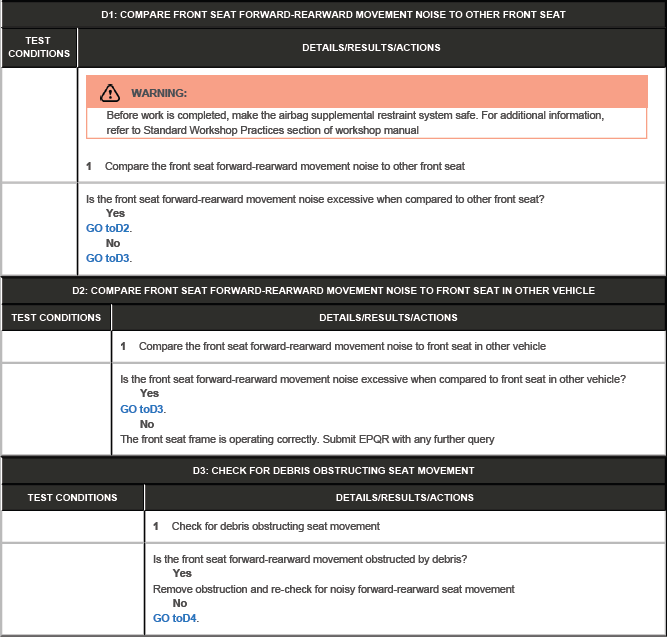Viewport: 669px width, 638px height.
Task: Select the D1 section title header
Action: pyautogui.click(x=333, y=15)
